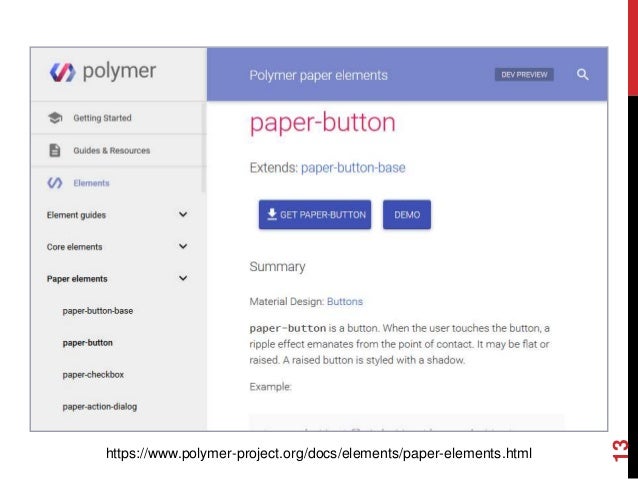Open paper-button-base in sidebar list

click(x=98, y=311)
